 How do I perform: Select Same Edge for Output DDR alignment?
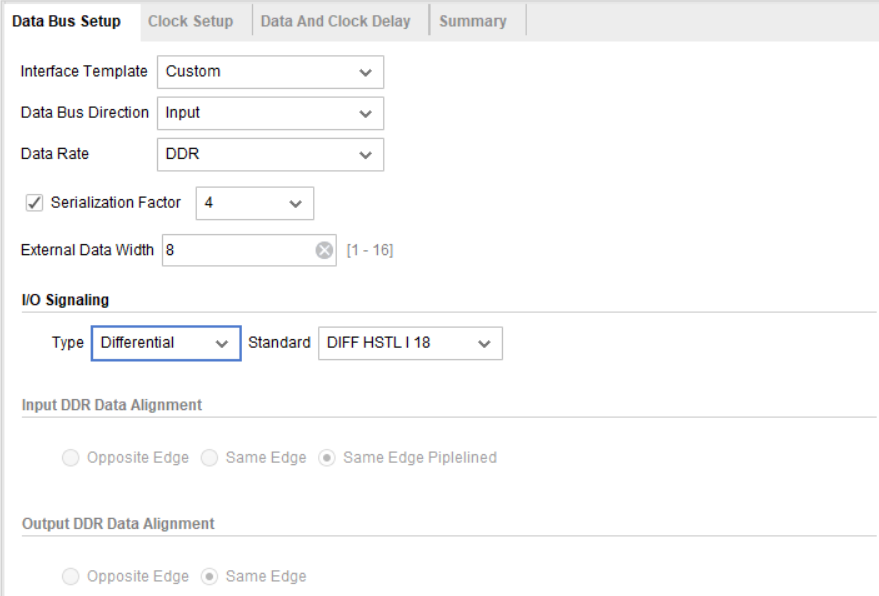pos(210,576)
